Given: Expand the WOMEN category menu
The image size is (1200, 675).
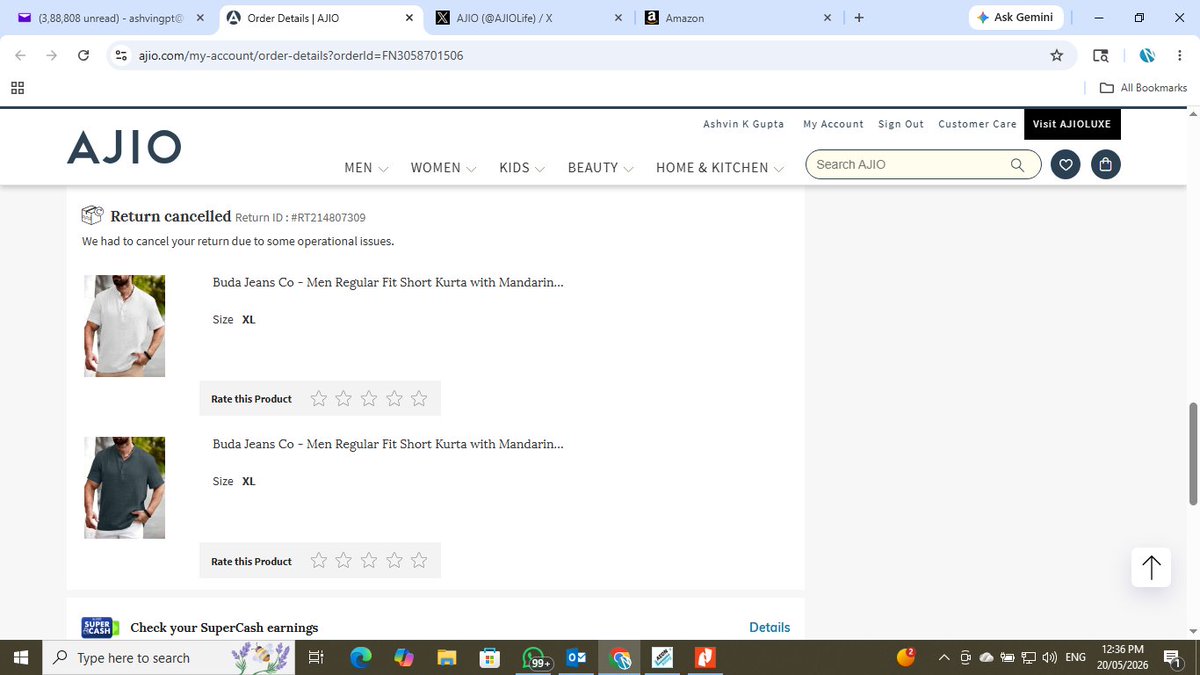Looking at the screenshot, I should coord(444,168).
